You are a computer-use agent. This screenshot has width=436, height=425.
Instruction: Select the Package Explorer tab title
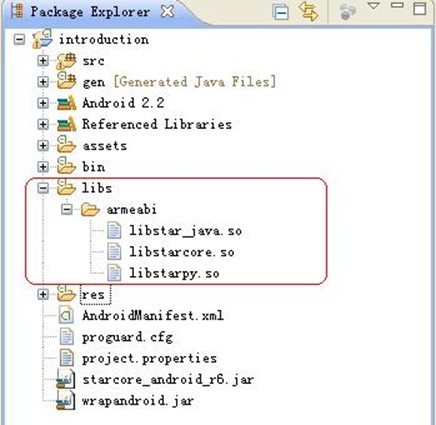90,12
